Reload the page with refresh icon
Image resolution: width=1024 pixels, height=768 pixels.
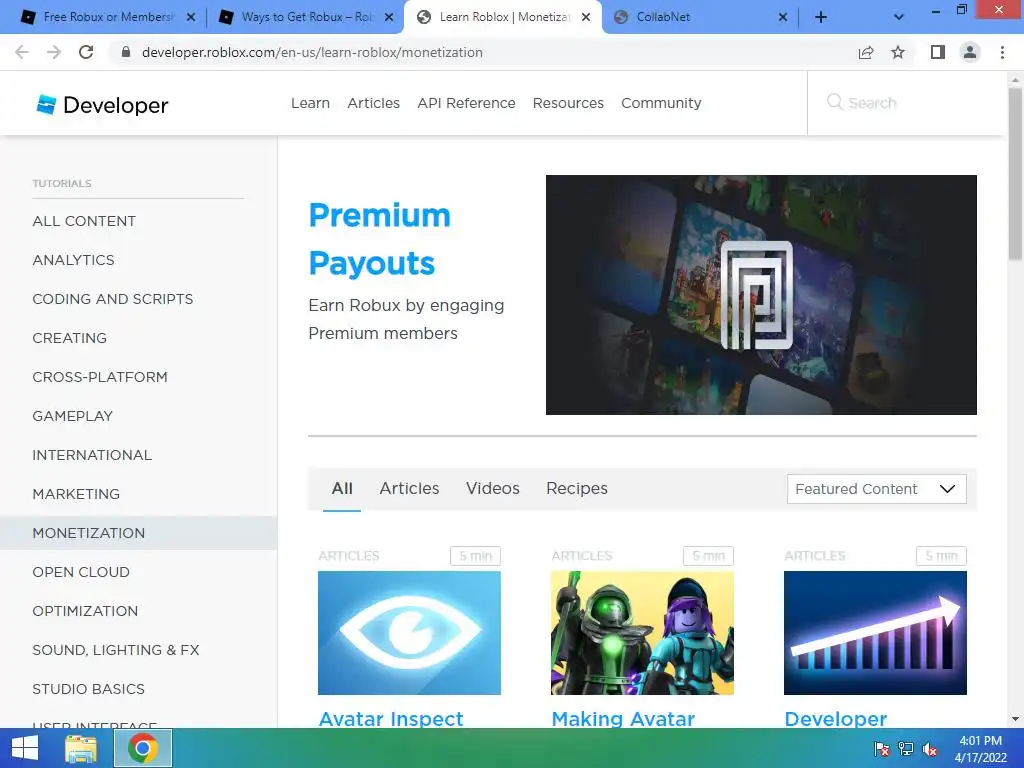click(x=86, y=52)
